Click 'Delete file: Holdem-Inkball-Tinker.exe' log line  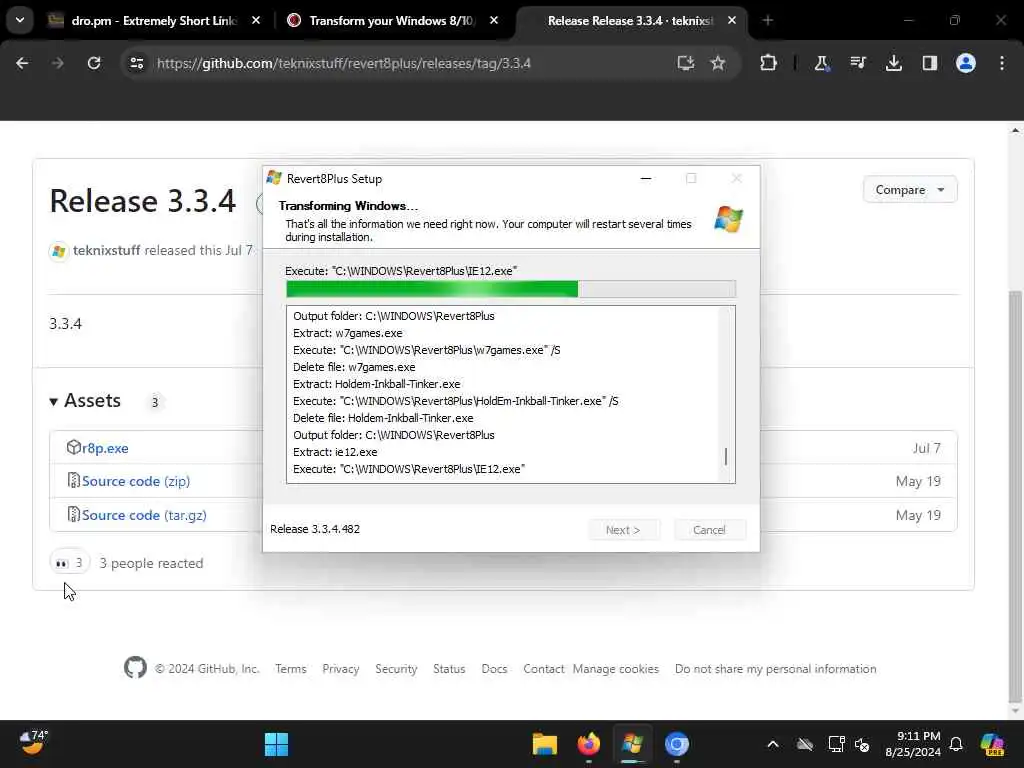(383, 418)
